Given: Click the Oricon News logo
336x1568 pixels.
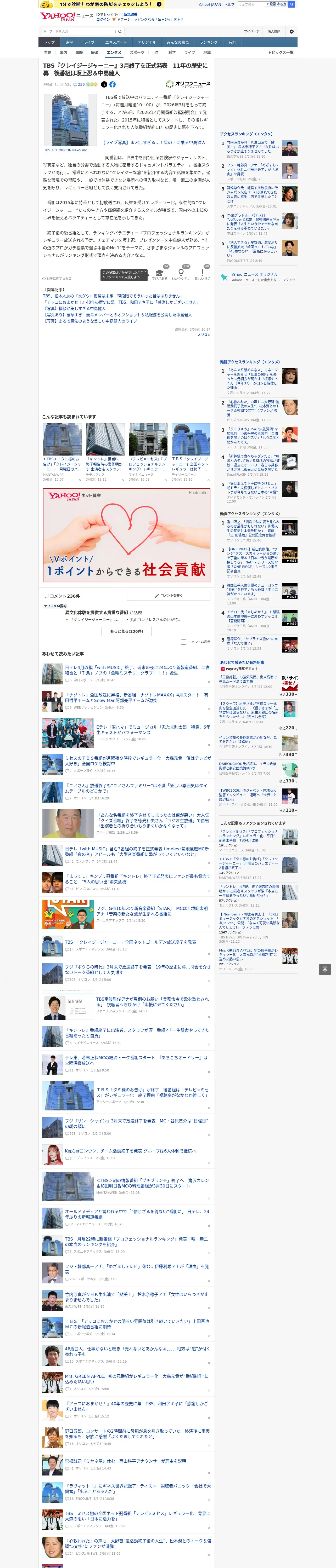Looking at the screenshot, I should [188, 85].
